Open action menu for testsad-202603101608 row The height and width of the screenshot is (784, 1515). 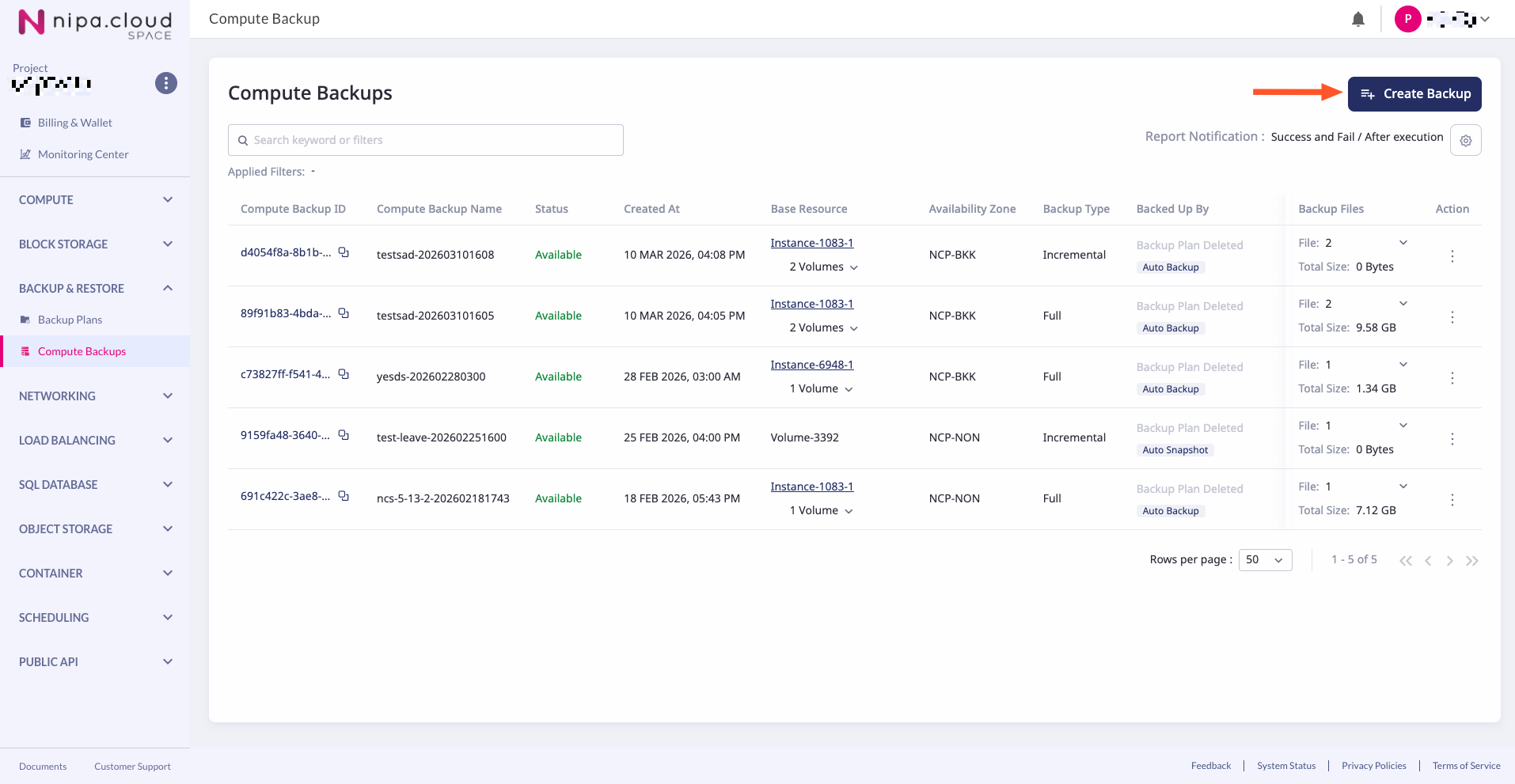[x=1452, y=256]
